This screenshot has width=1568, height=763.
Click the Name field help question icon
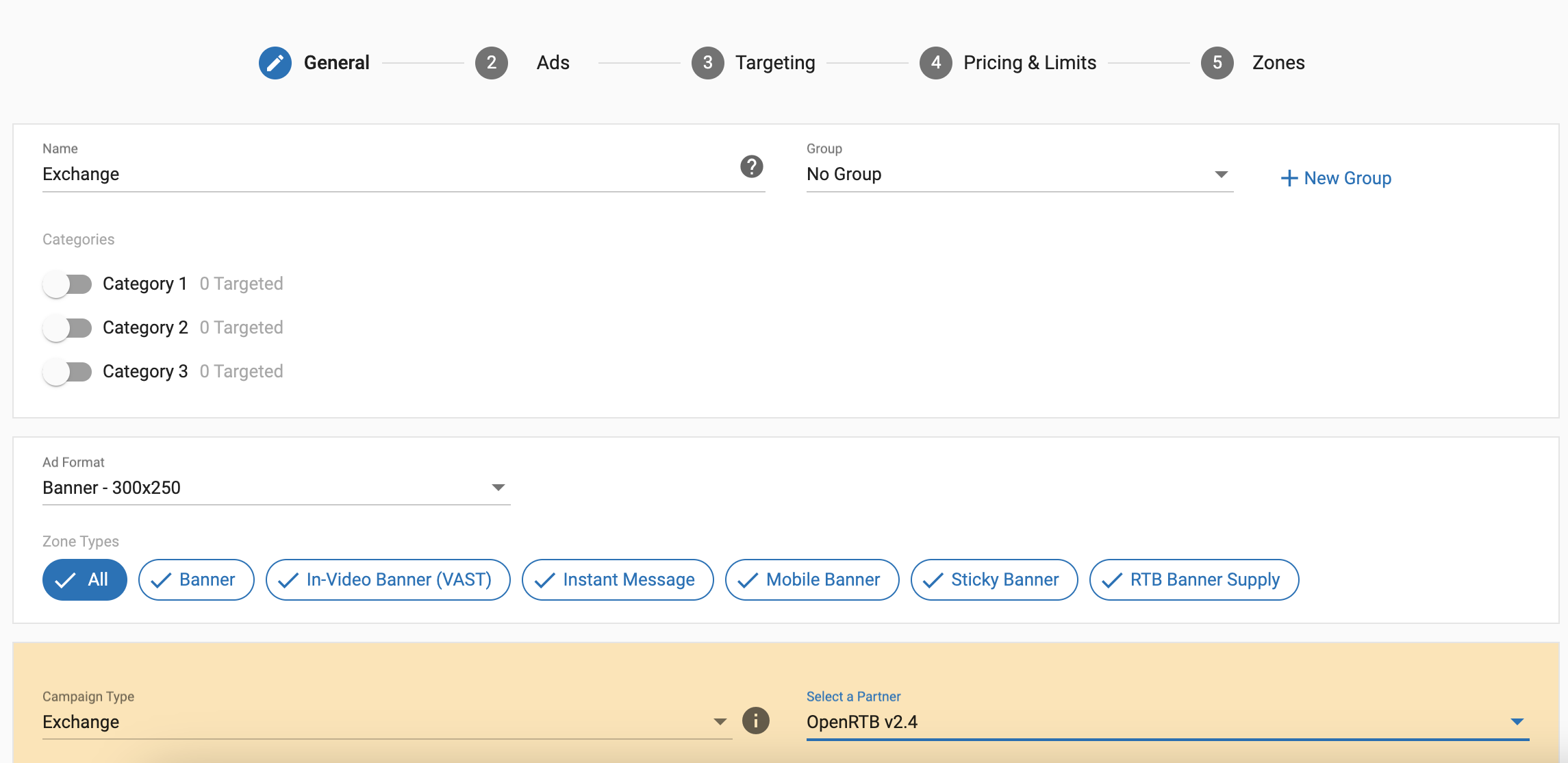point(751,166)
